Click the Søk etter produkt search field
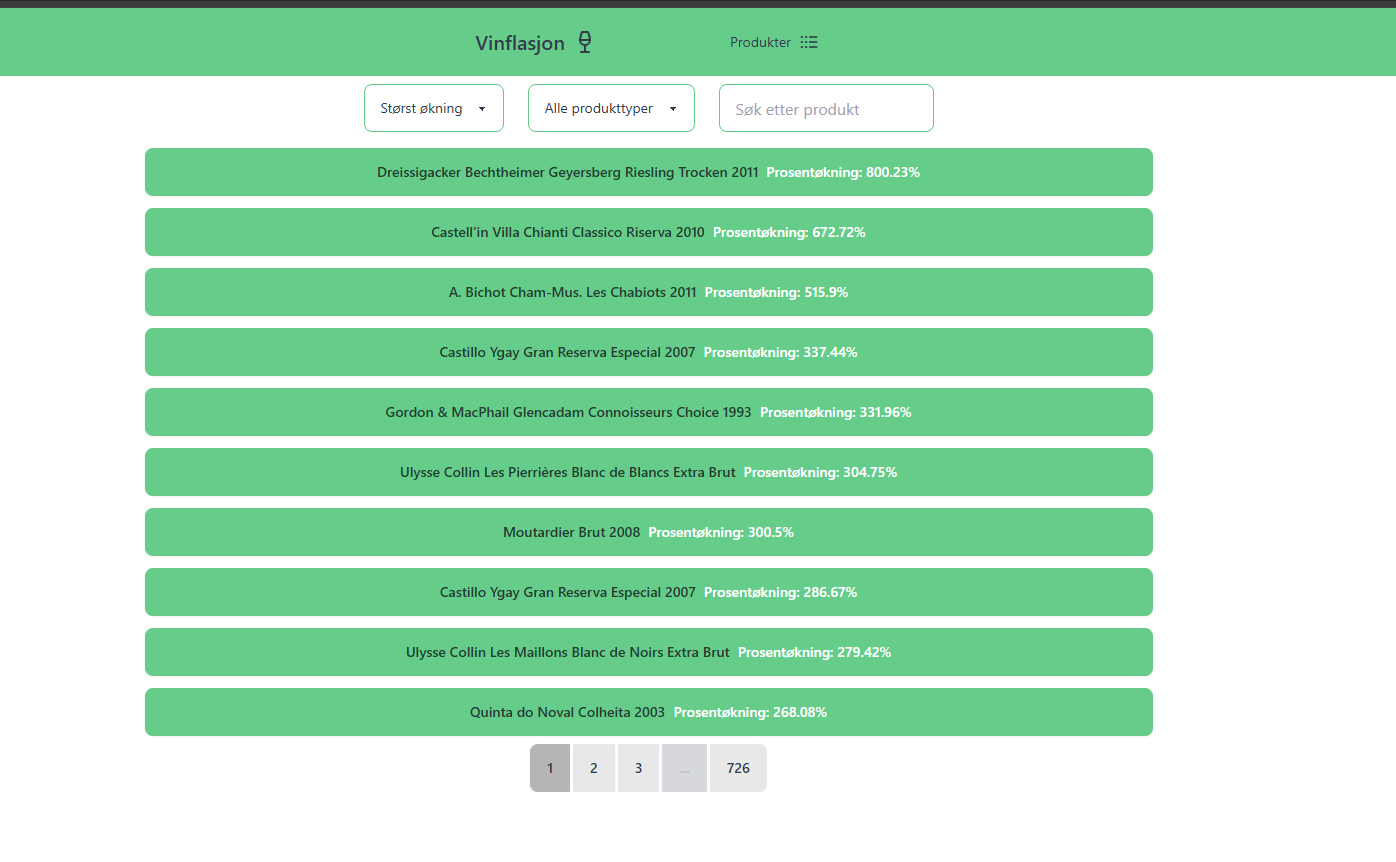This screenshot has width=1396, height=862. click(x=825, y=109)
